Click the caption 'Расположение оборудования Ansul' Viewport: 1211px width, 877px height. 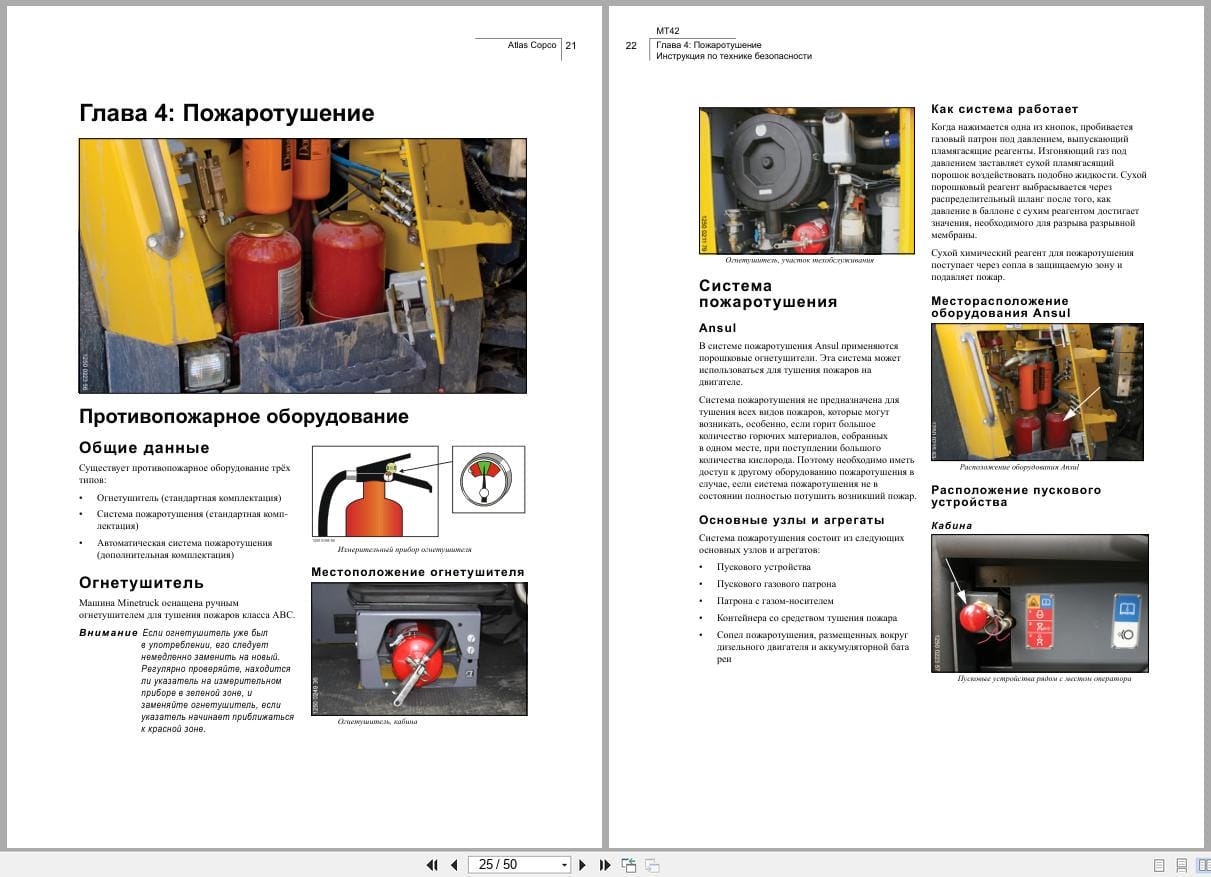(x=1019, y=467)
